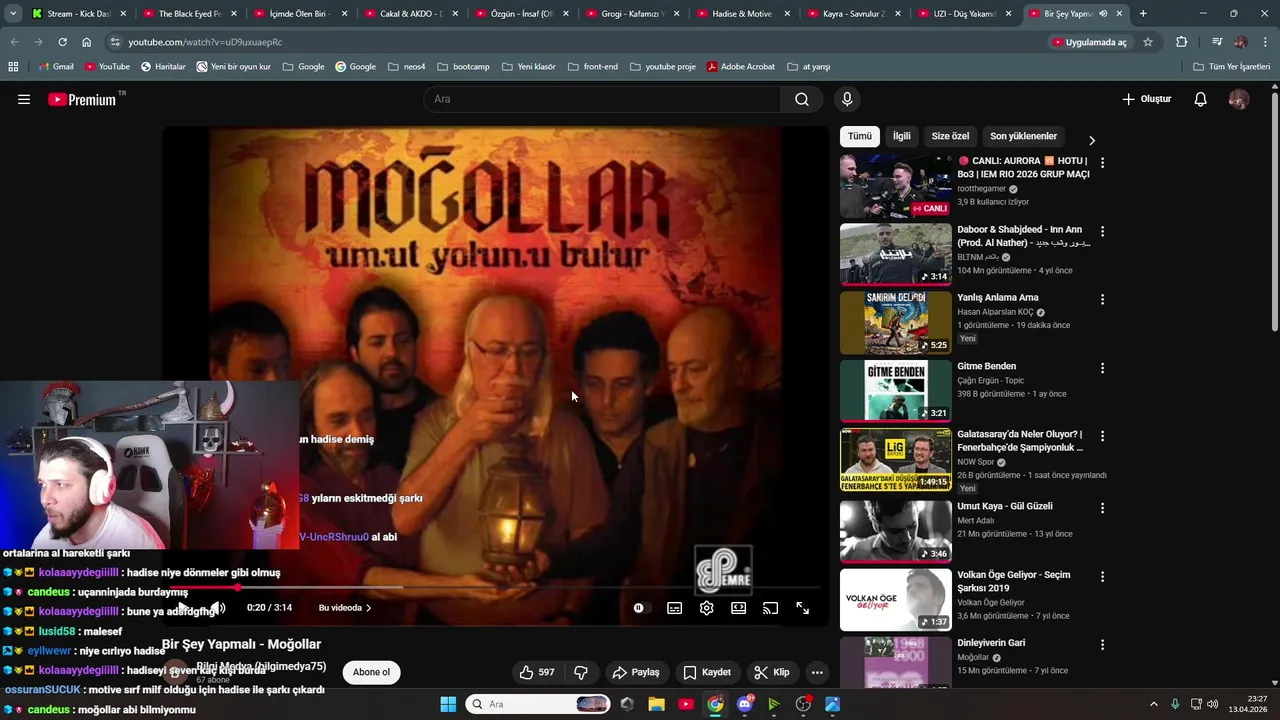The image size is (1280, 720).
Task: Open the Daboor & Shabjdeed video thumbnail
Action: tap(896, 254)
